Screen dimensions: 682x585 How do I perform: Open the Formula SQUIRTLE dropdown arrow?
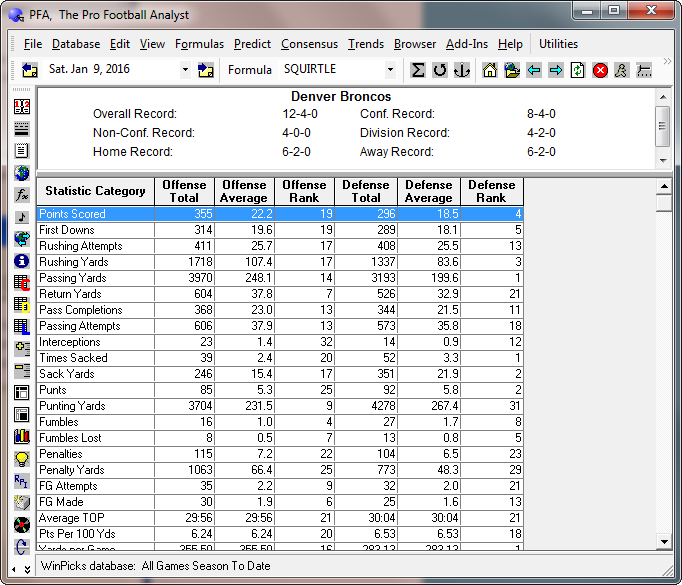[x=390, y=70]
